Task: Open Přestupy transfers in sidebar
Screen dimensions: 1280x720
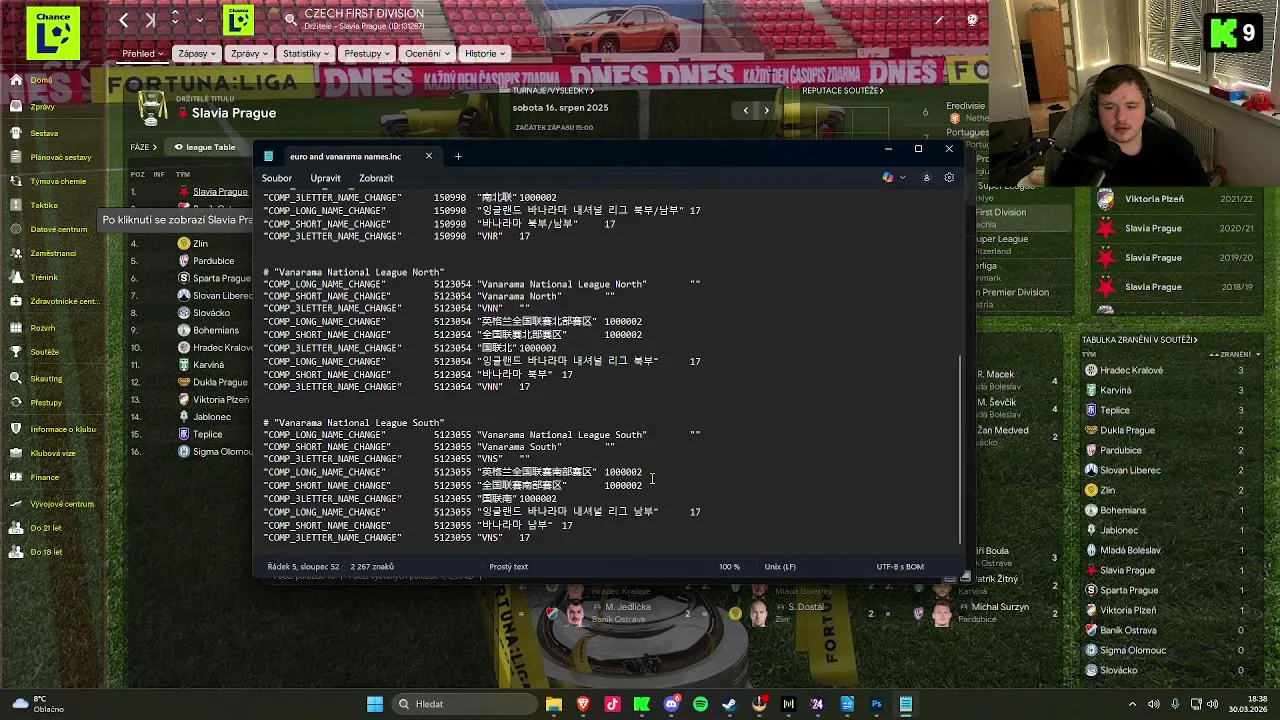Action: pos(46,402)
